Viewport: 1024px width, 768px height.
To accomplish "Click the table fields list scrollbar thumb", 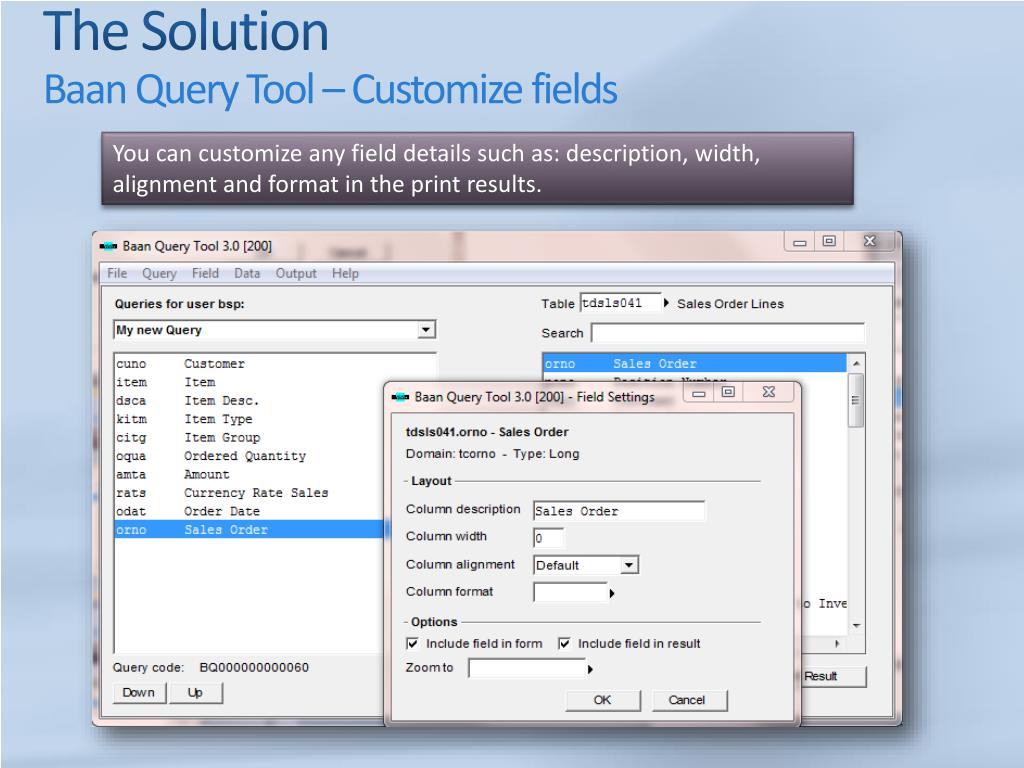I will click(856, 400).
